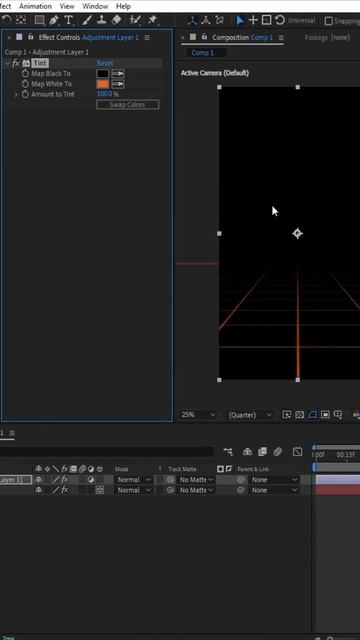
Task: Click the Amount to Tint 100.0 value
Action: coord(104,94)
